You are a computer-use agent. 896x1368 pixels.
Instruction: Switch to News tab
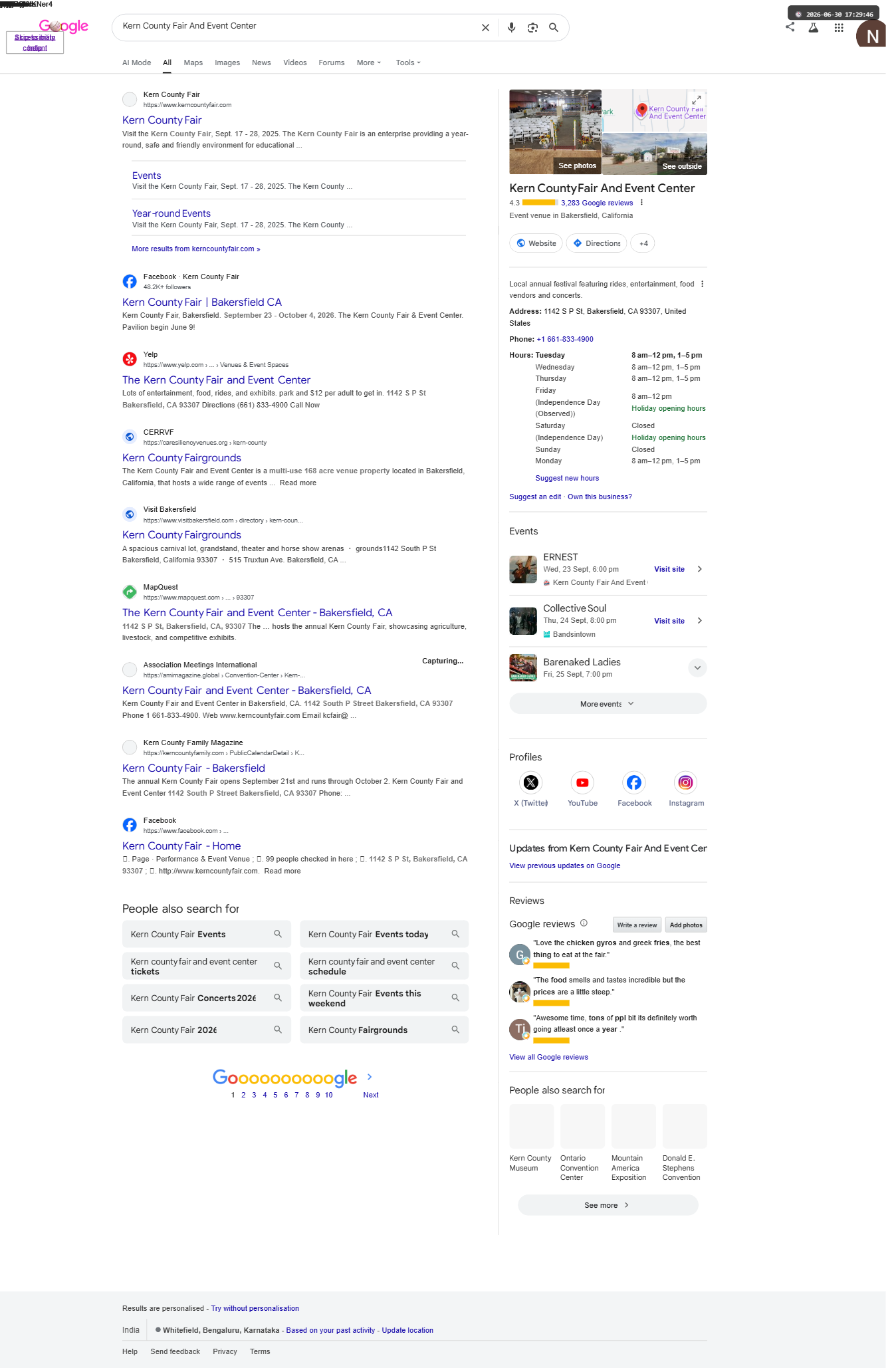tap(261, 62)
